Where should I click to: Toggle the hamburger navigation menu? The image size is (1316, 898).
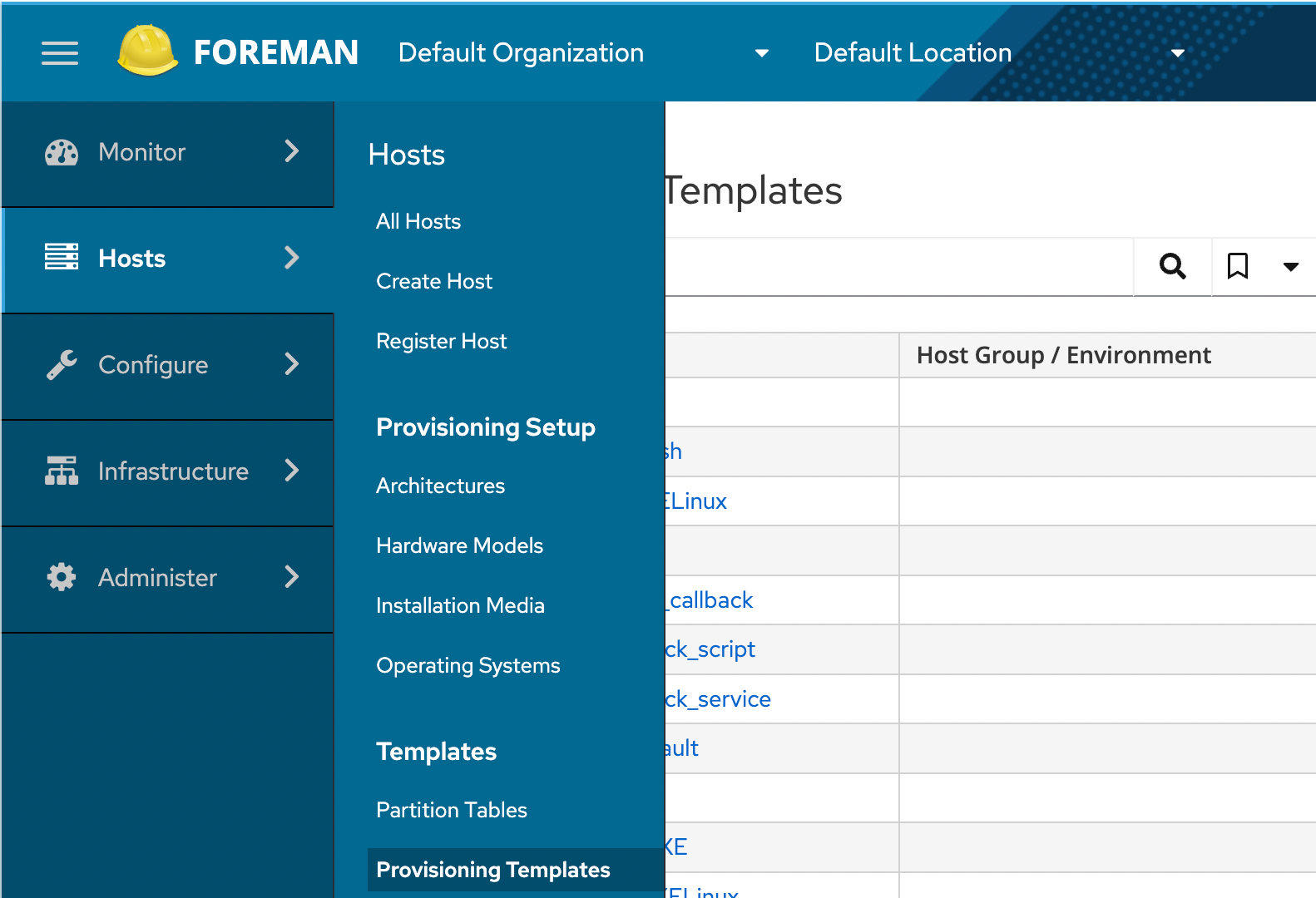click(x=60, y=53)
